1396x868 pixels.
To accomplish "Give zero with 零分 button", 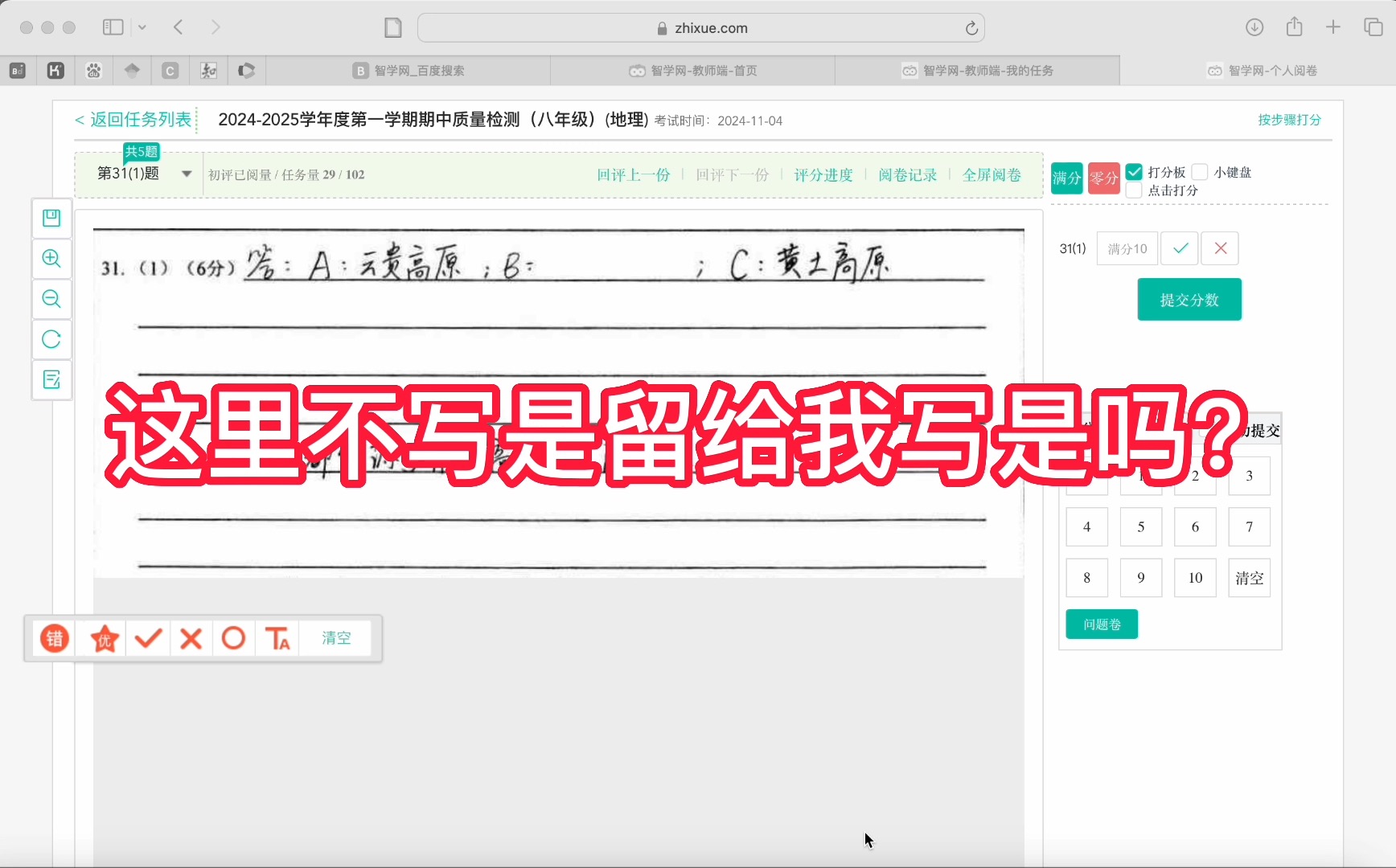I will pyautogui.click(x=1104, y=178).
